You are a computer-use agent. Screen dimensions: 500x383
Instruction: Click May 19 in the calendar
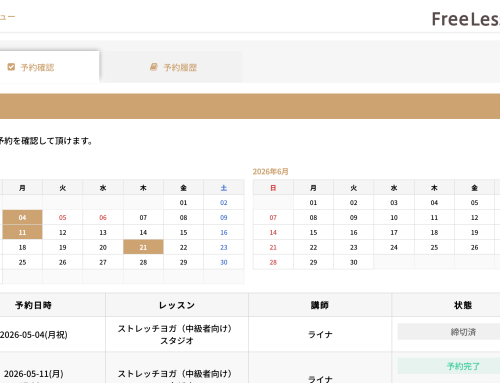(63, 247)
